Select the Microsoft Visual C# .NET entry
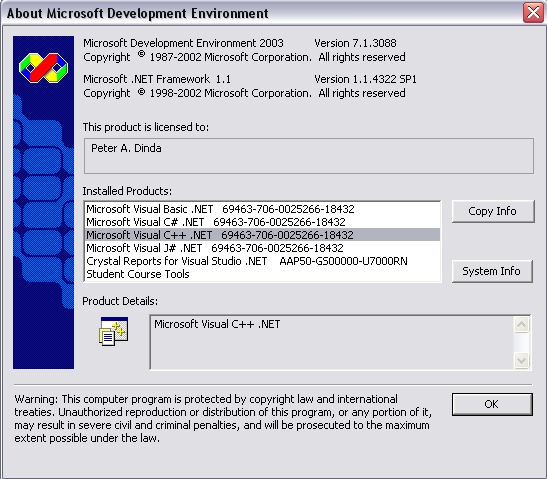The height and width of the screenshot is (479, 547). coord(262,222)
